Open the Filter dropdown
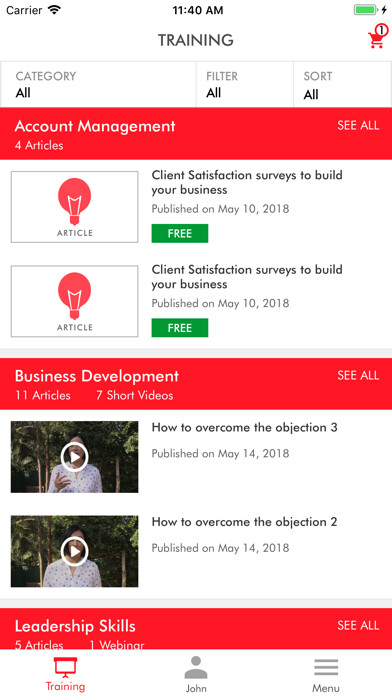392x696 pixels. pos(245,84)
